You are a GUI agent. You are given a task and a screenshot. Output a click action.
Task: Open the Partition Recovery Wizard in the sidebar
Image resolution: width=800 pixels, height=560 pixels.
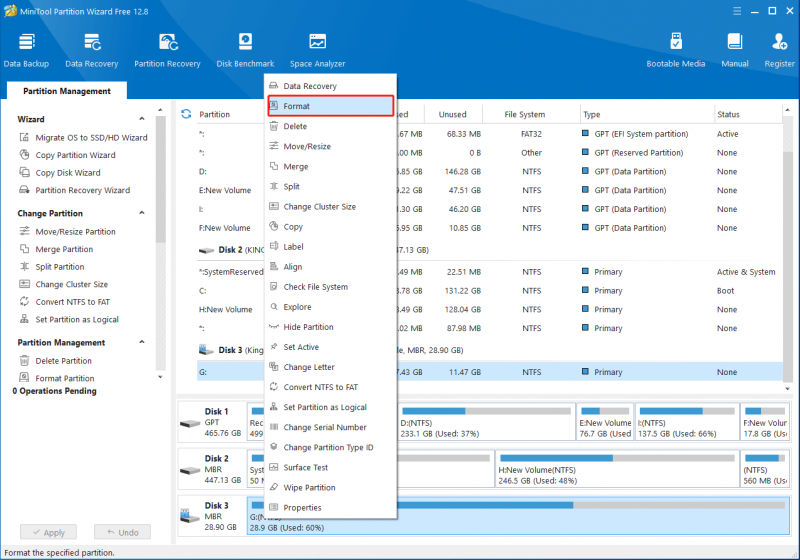tap(74, 190)
